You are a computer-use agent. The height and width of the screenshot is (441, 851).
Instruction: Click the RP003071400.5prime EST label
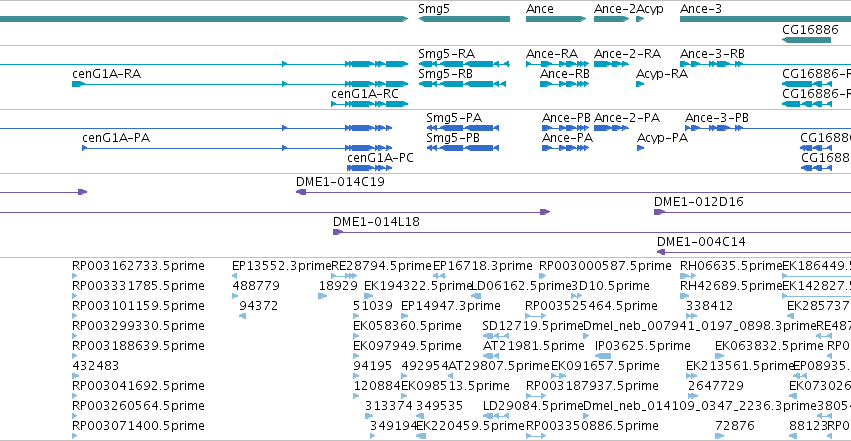point(138,426)
